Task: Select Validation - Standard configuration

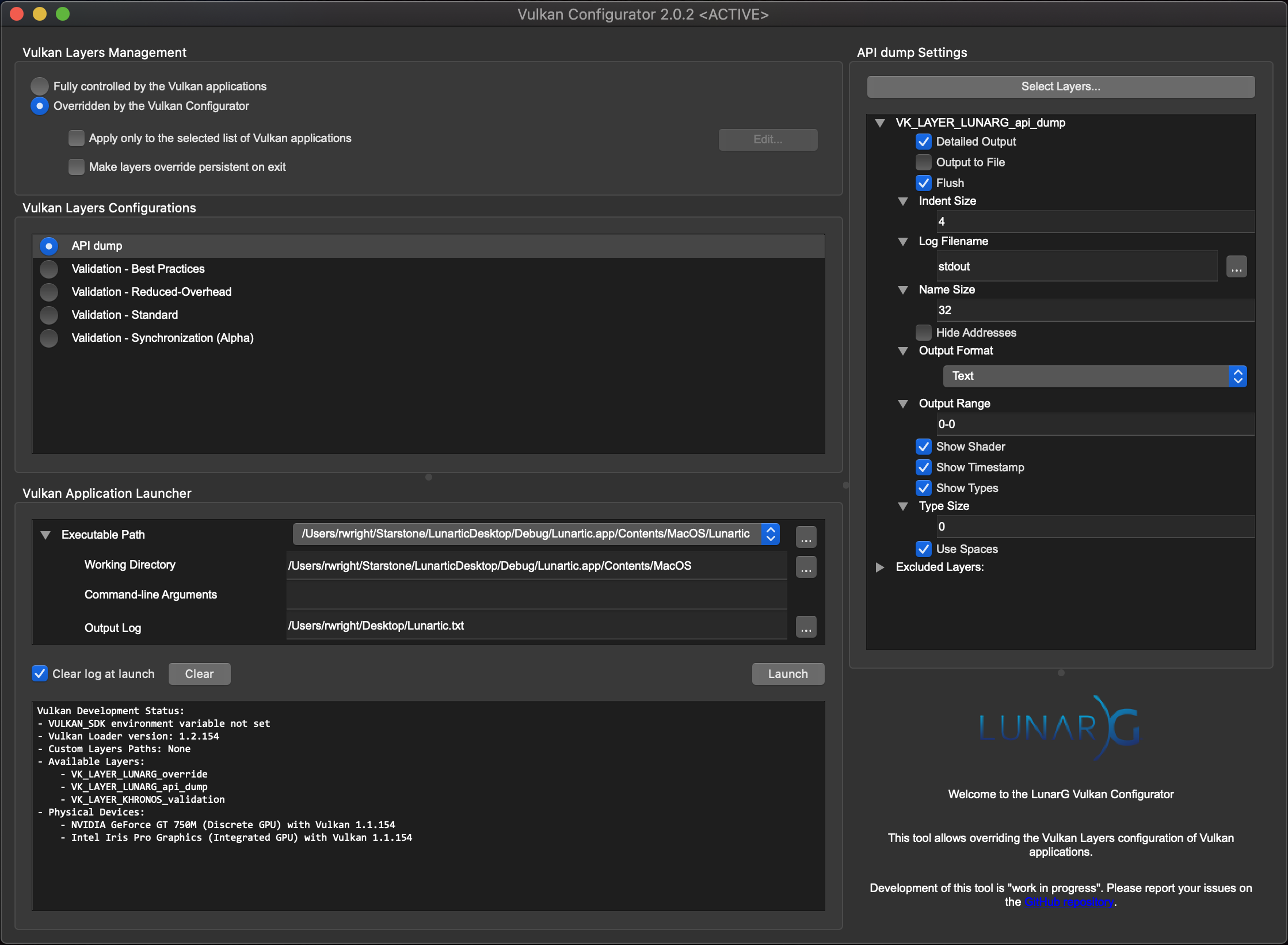Action: pos(49,315)
